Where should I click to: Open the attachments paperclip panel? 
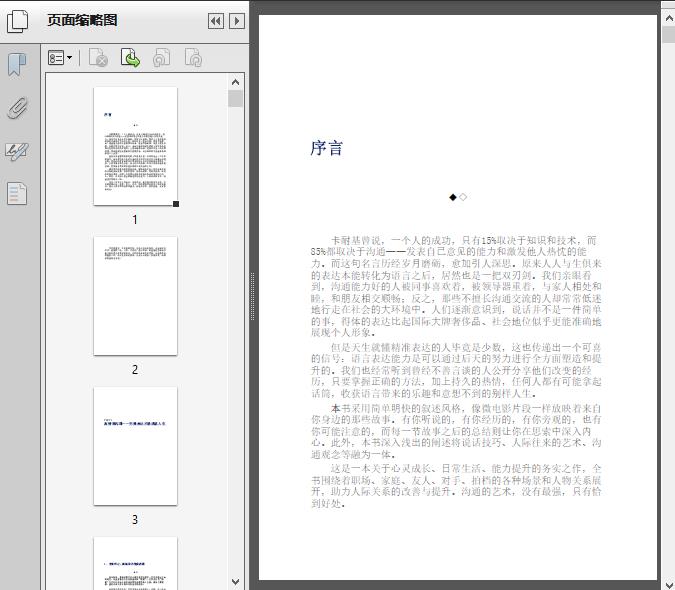click(17, 108)
